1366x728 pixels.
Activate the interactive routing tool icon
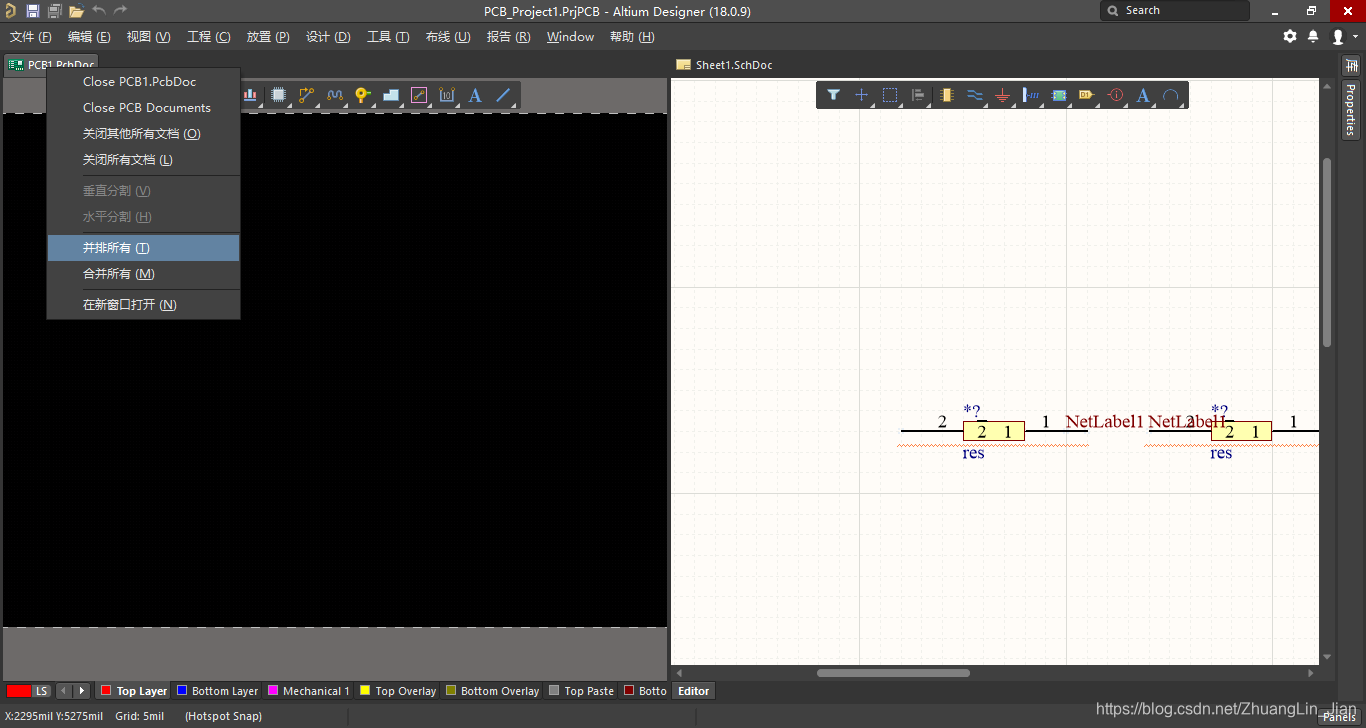tap(306, 95)
